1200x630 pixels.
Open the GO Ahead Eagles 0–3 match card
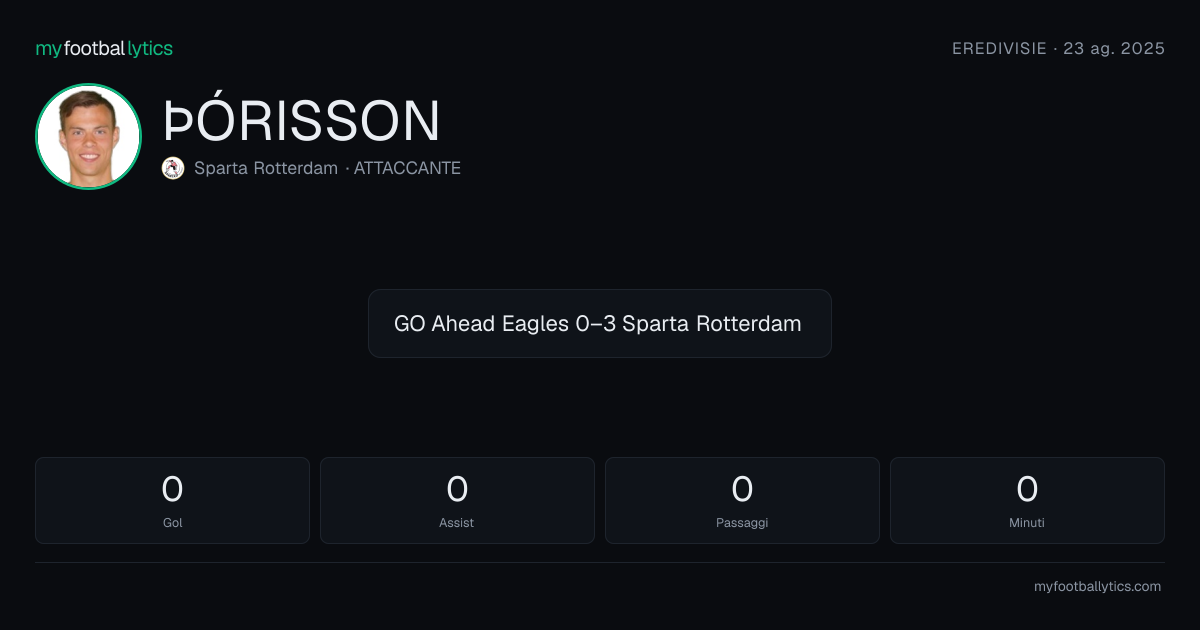click(600, 323)
